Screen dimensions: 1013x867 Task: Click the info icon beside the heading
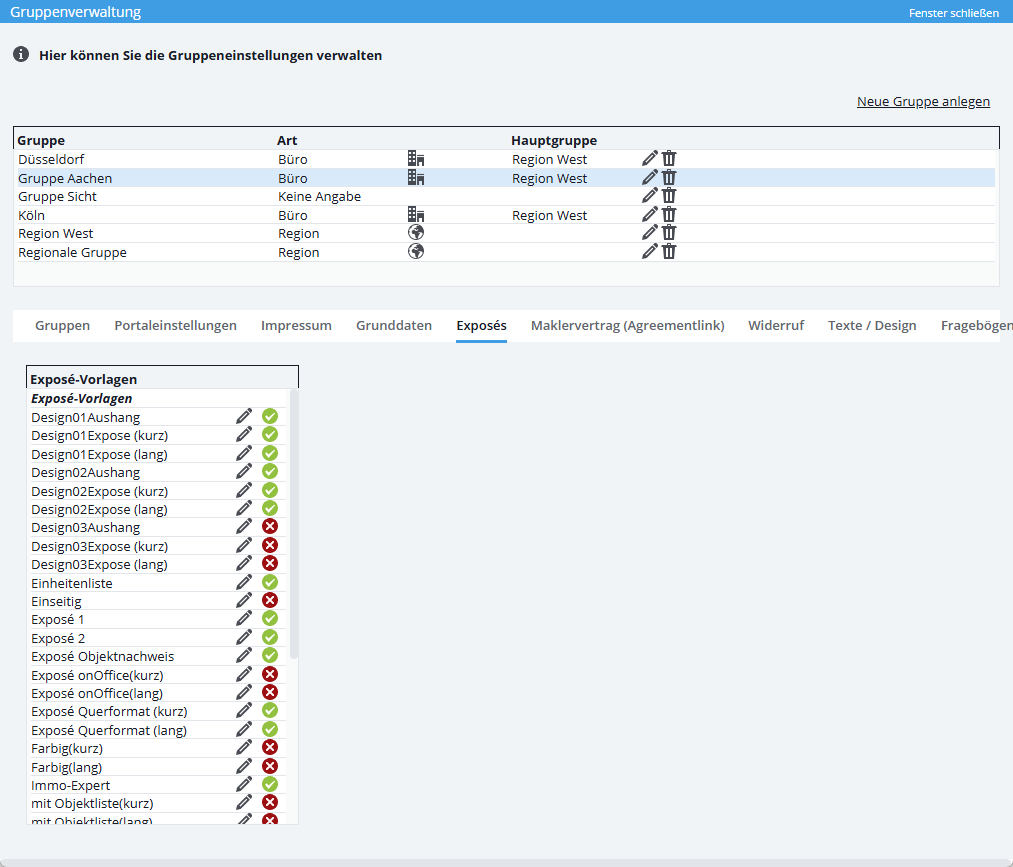[21, 54]
